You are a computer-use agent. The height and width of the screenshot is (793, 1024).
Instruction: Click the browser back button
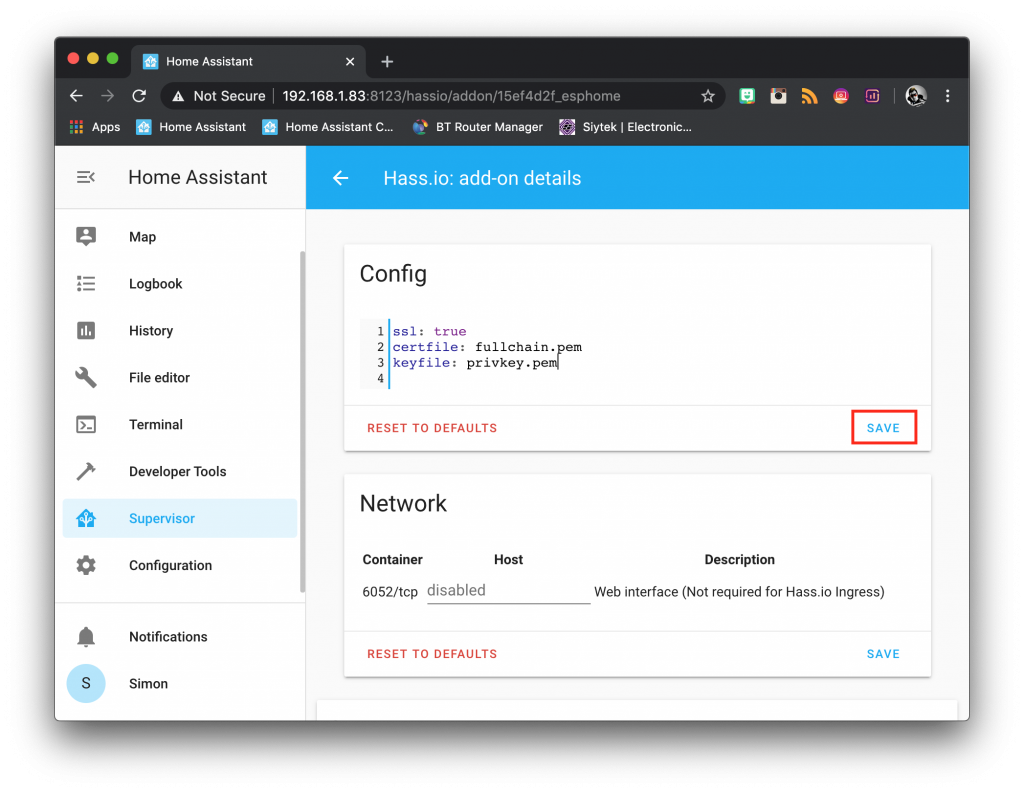point(76,96)
